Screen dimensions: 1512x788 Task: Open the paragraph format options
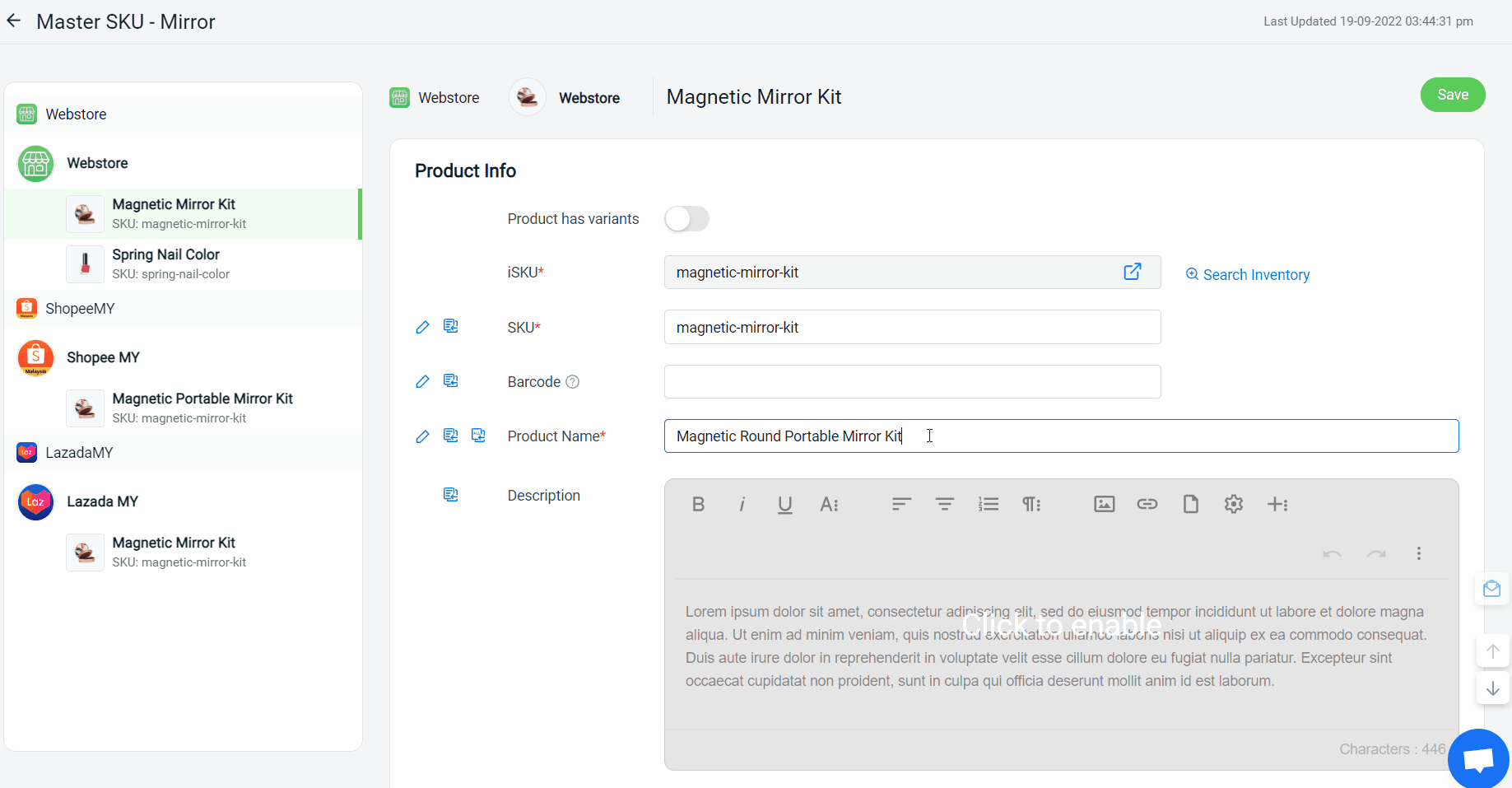click(x=1031, y=504)
